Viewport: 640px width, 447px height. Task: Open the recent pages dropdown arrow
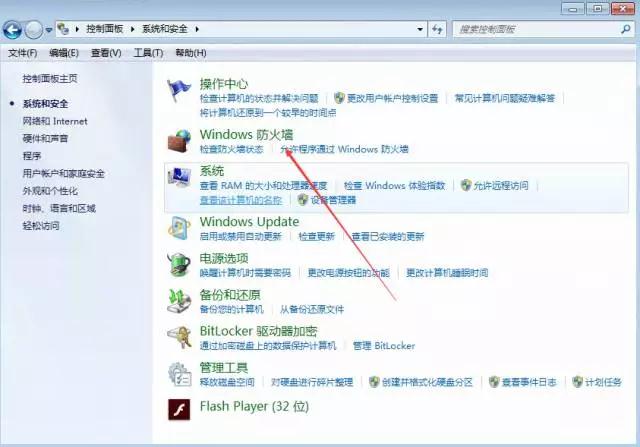point(49,30)
